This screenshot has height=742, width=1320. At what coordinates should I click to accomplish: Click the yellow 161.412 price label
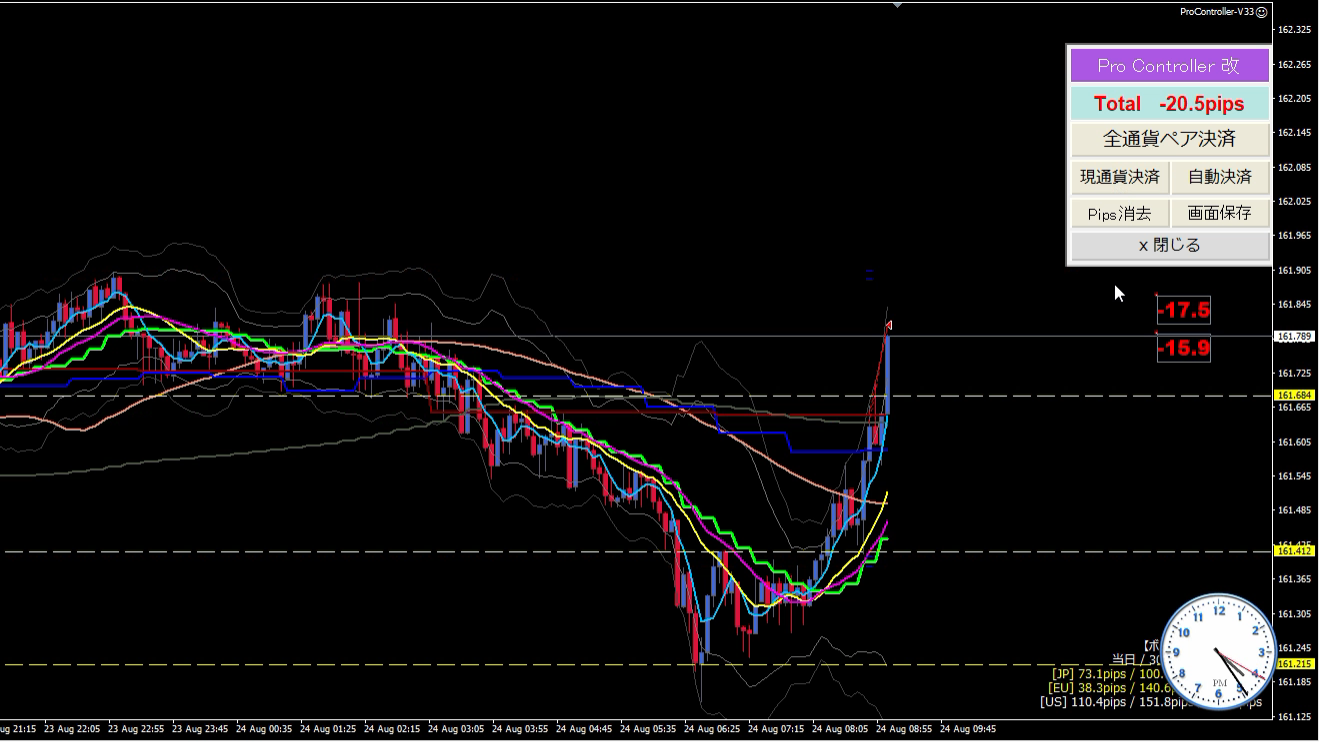pyautogui.click(x=1295, y=551)
